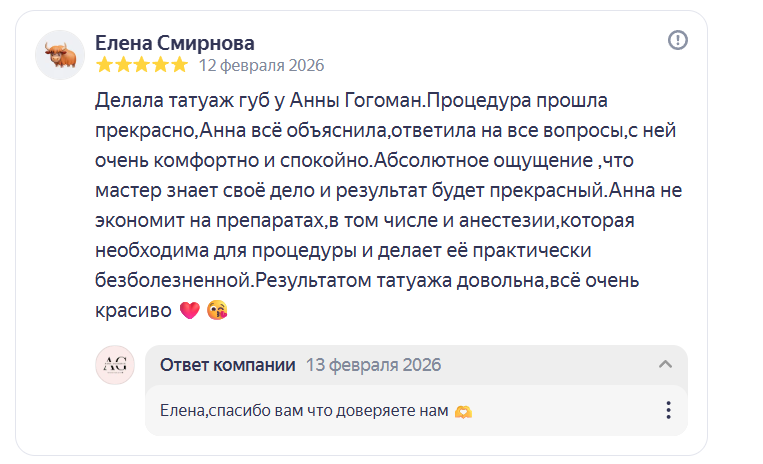Screen dimensions: 763x464
Task: Click the heart-hands emoji in reply
Action: click(x=462, y=411)
